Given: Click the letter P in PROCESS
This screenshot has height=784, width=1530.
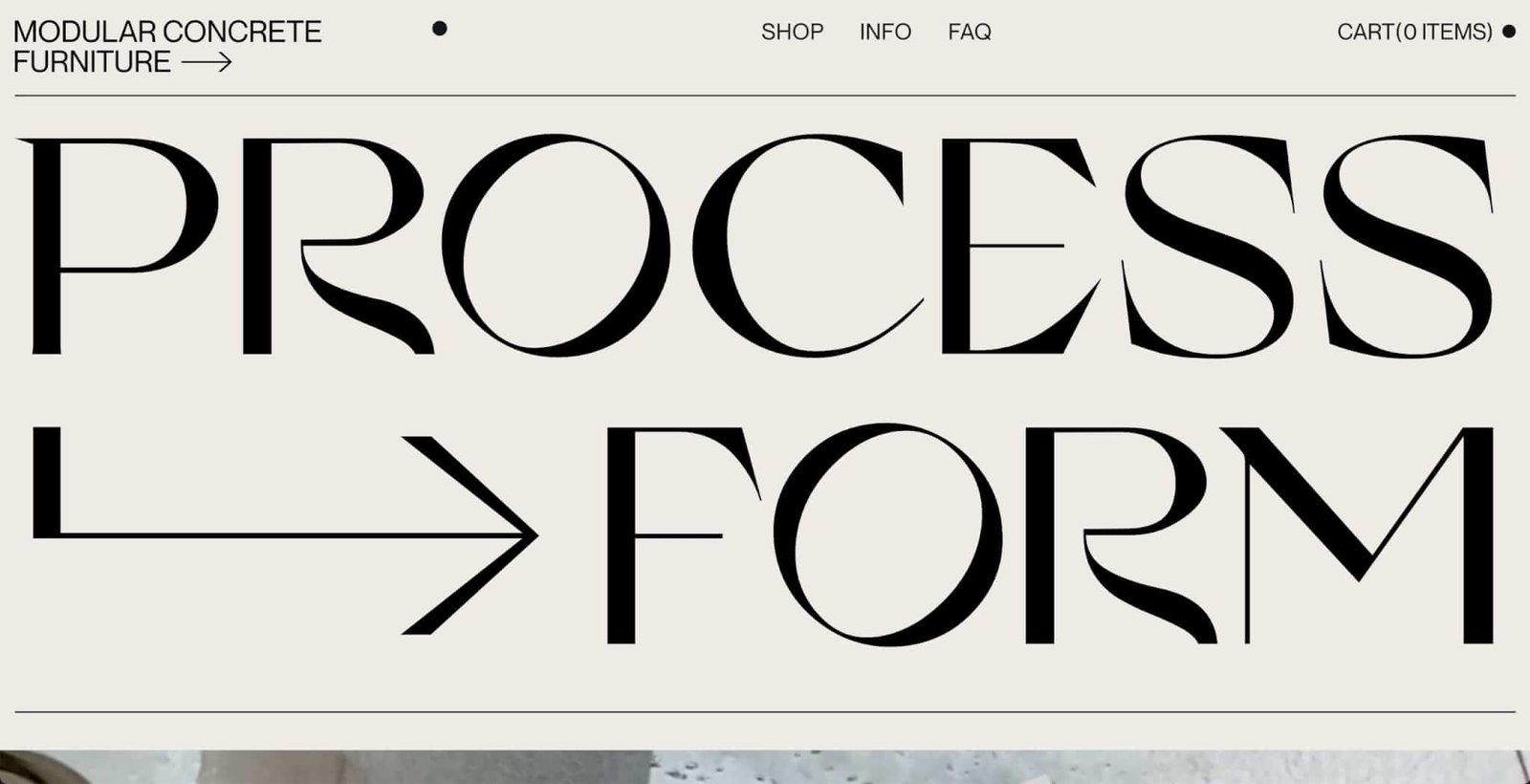Looking at the screenshot, I should 118,246.
